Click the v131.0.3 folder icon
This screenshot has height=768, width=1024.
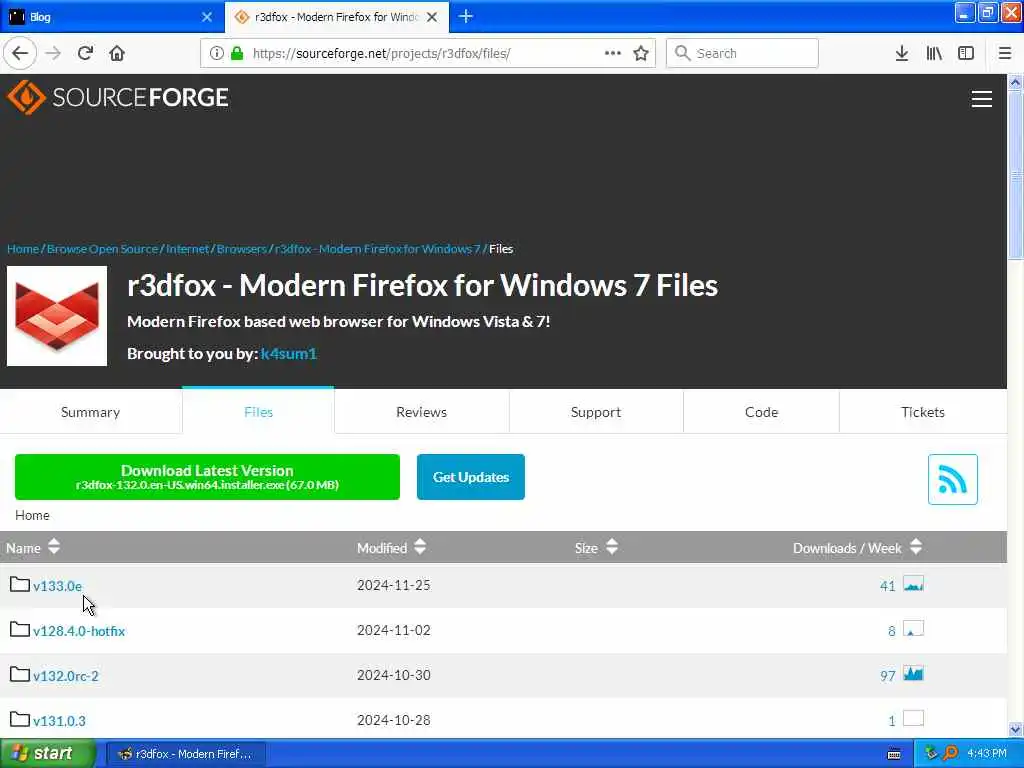coord(20,720)
